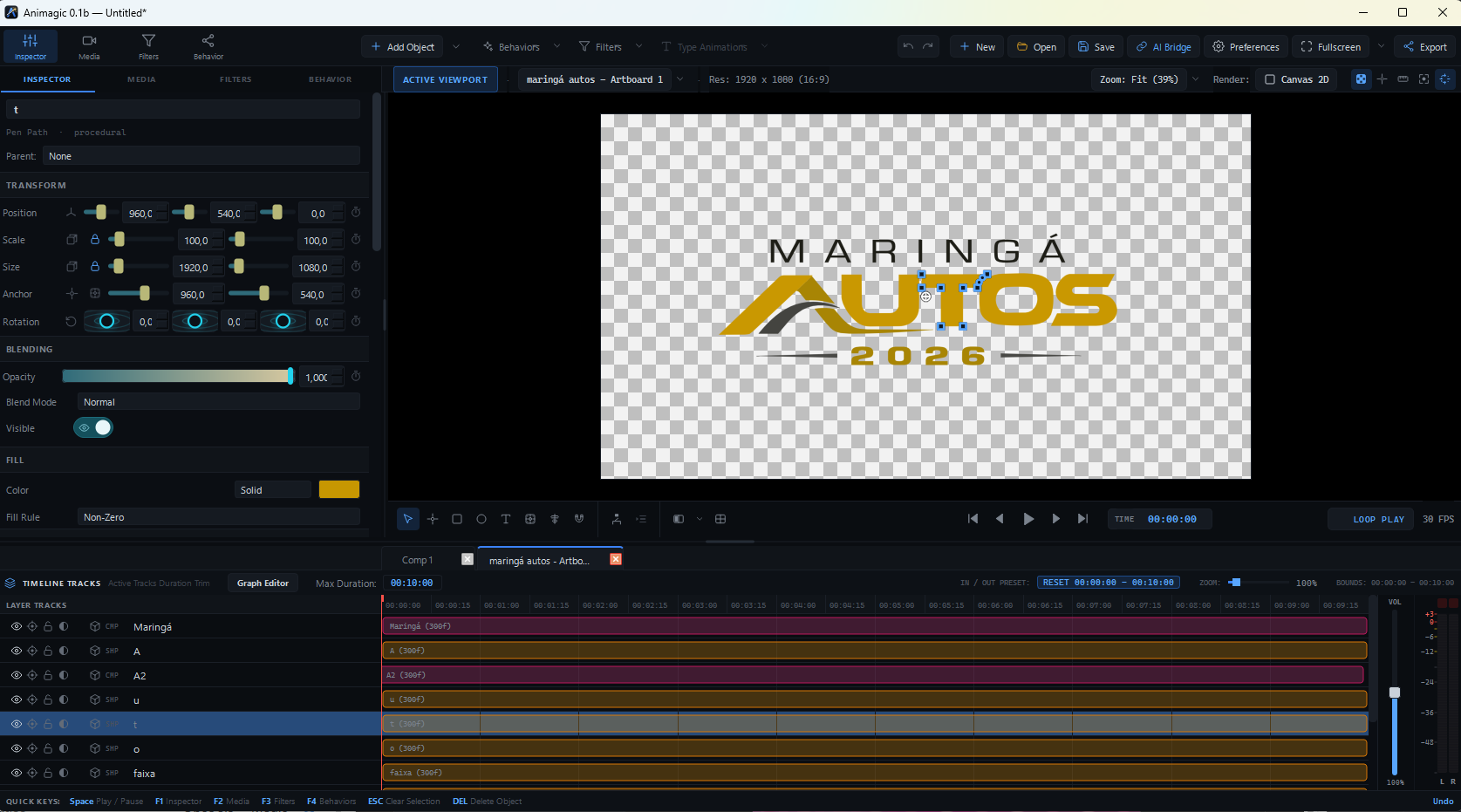Hide the Maringá layer with eye icon

point(17,626)
